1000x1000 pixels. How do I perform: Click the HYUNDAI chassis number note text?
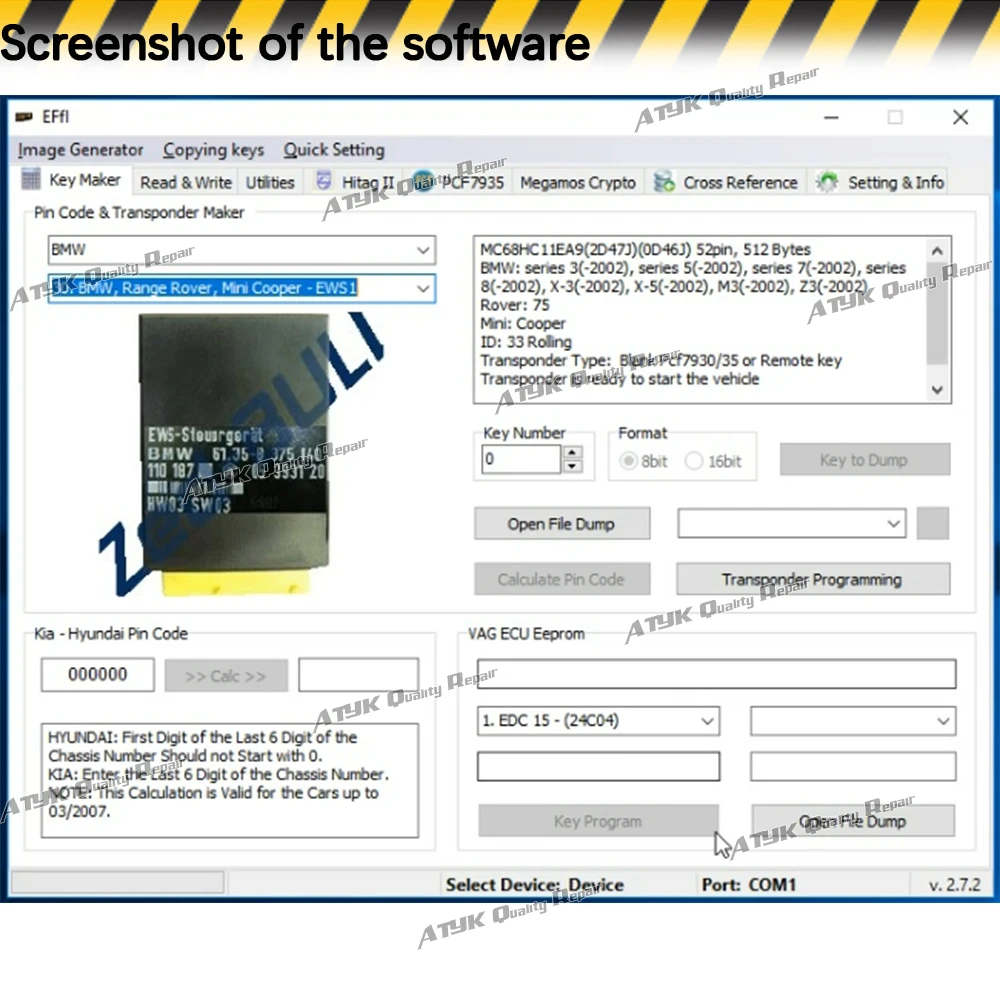pyautogui.click(x=203, y=747)
